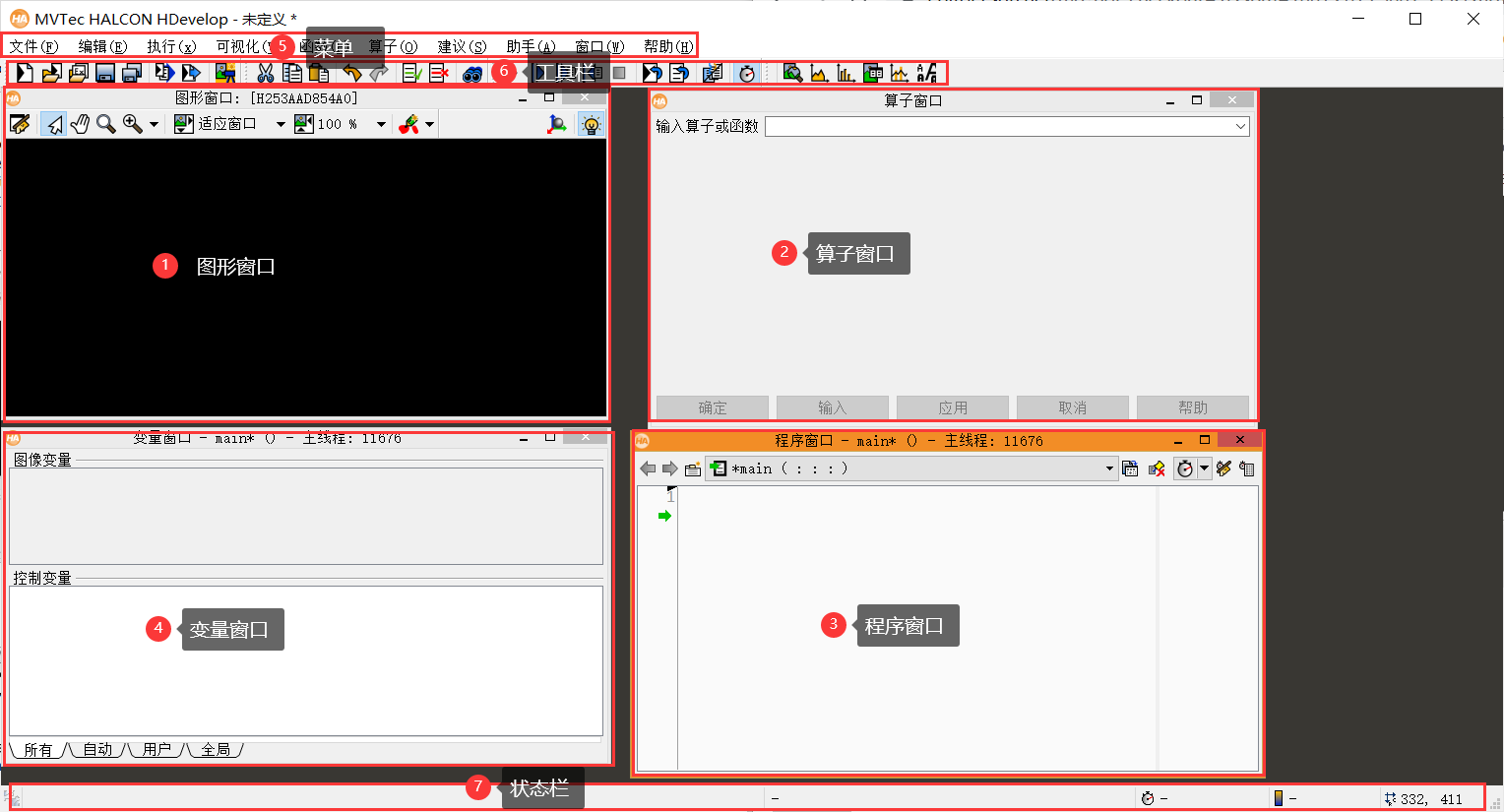Toggle the Select pointer tool in graphics window

coord(54,124)
